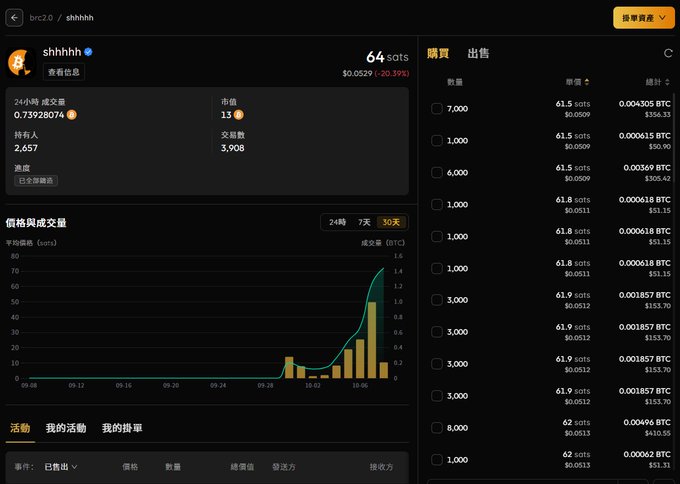Select the 7天 chart range option
The image size is (680, 484).
tap(364, 222)
